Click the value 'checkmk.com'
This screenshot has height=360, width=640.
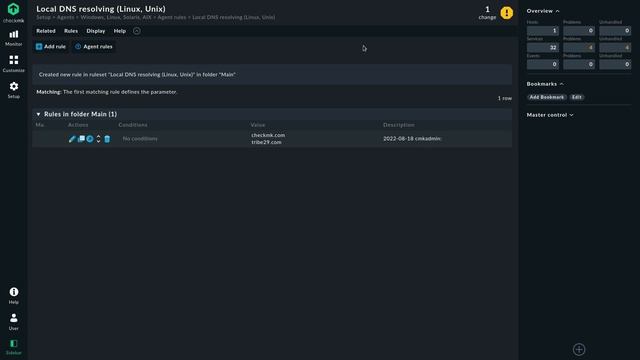click(x=268, y=135)
